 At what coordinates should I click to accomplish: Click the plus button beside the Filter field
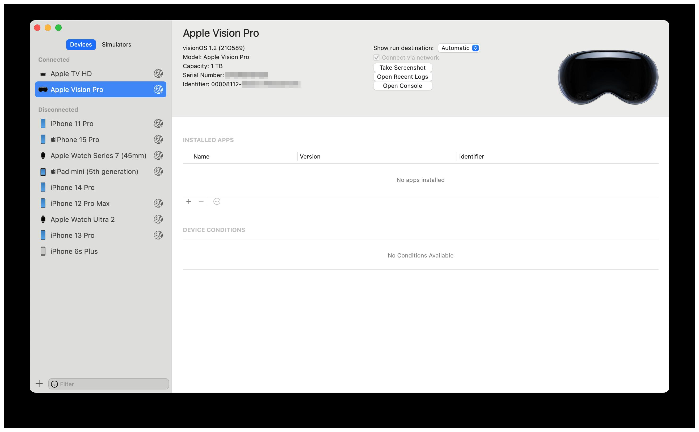39,384
